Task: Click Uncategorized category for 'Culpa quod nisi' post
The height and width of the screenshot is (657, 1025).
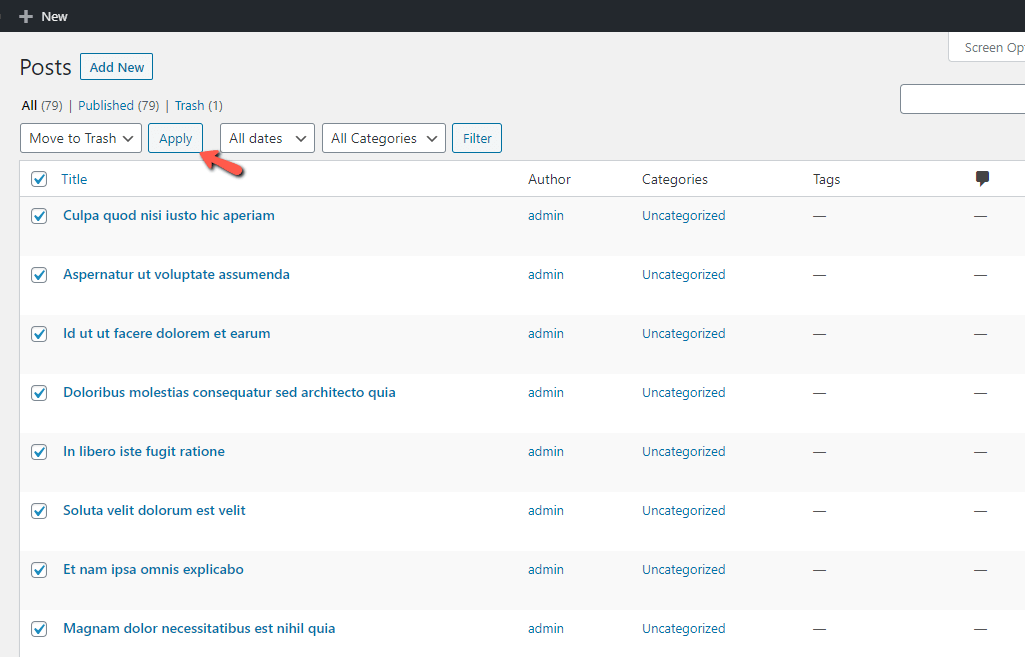Action: tap(684, 215)
